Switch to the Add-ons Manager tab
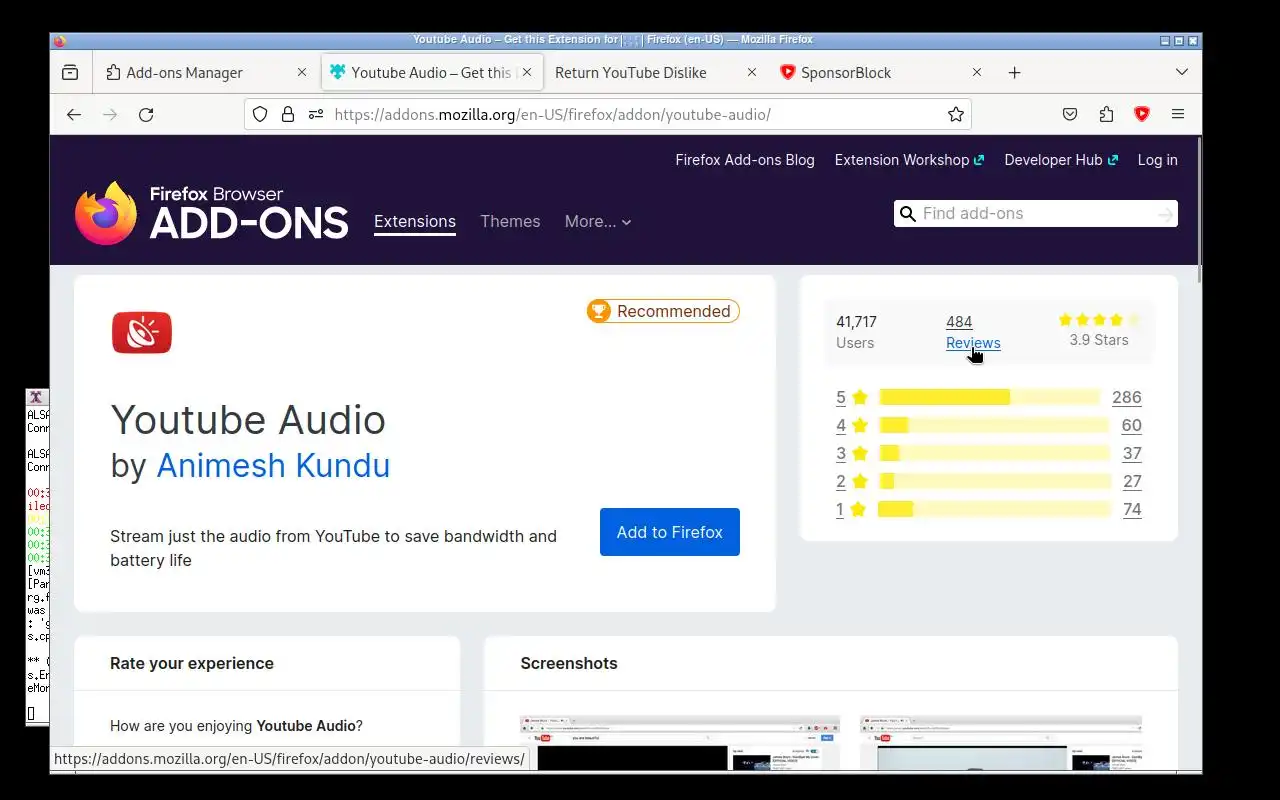 206,72
